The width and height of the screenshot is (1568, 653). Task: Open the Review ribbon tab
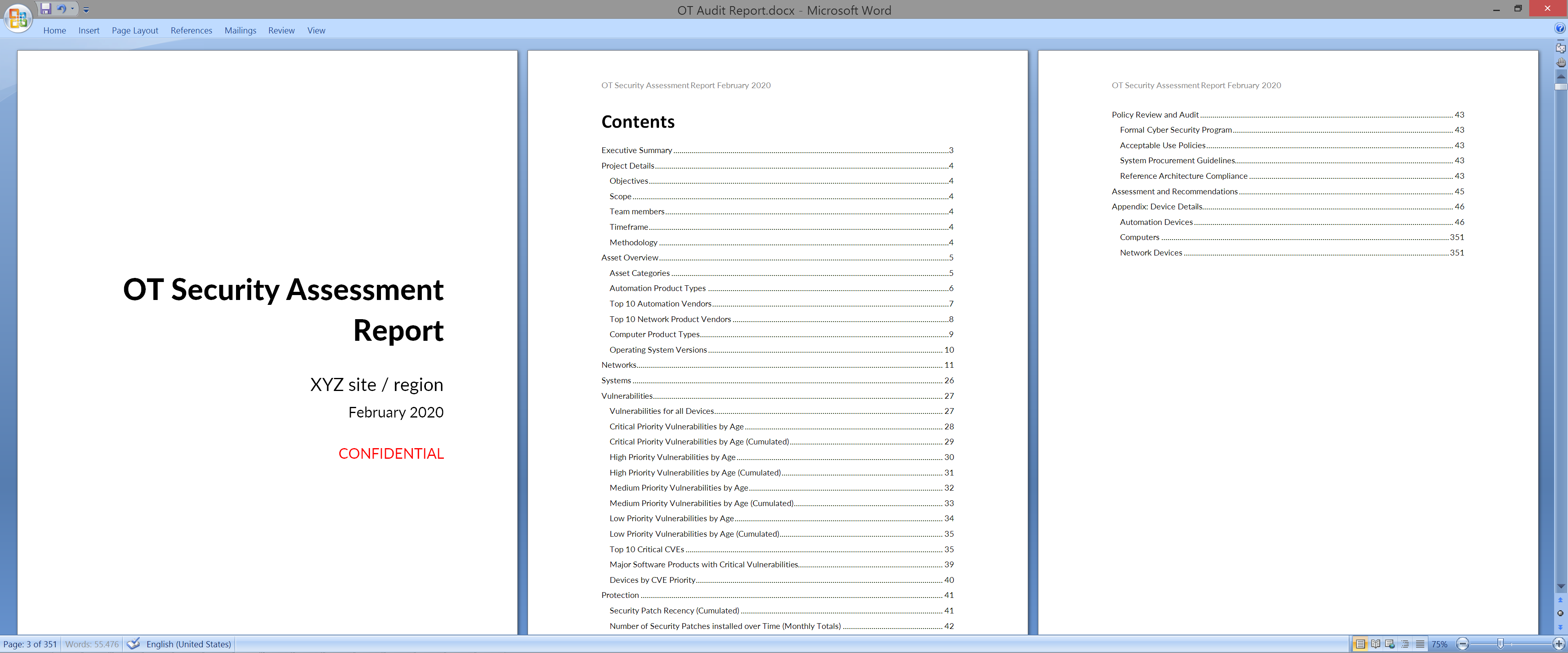click(281, 31)
